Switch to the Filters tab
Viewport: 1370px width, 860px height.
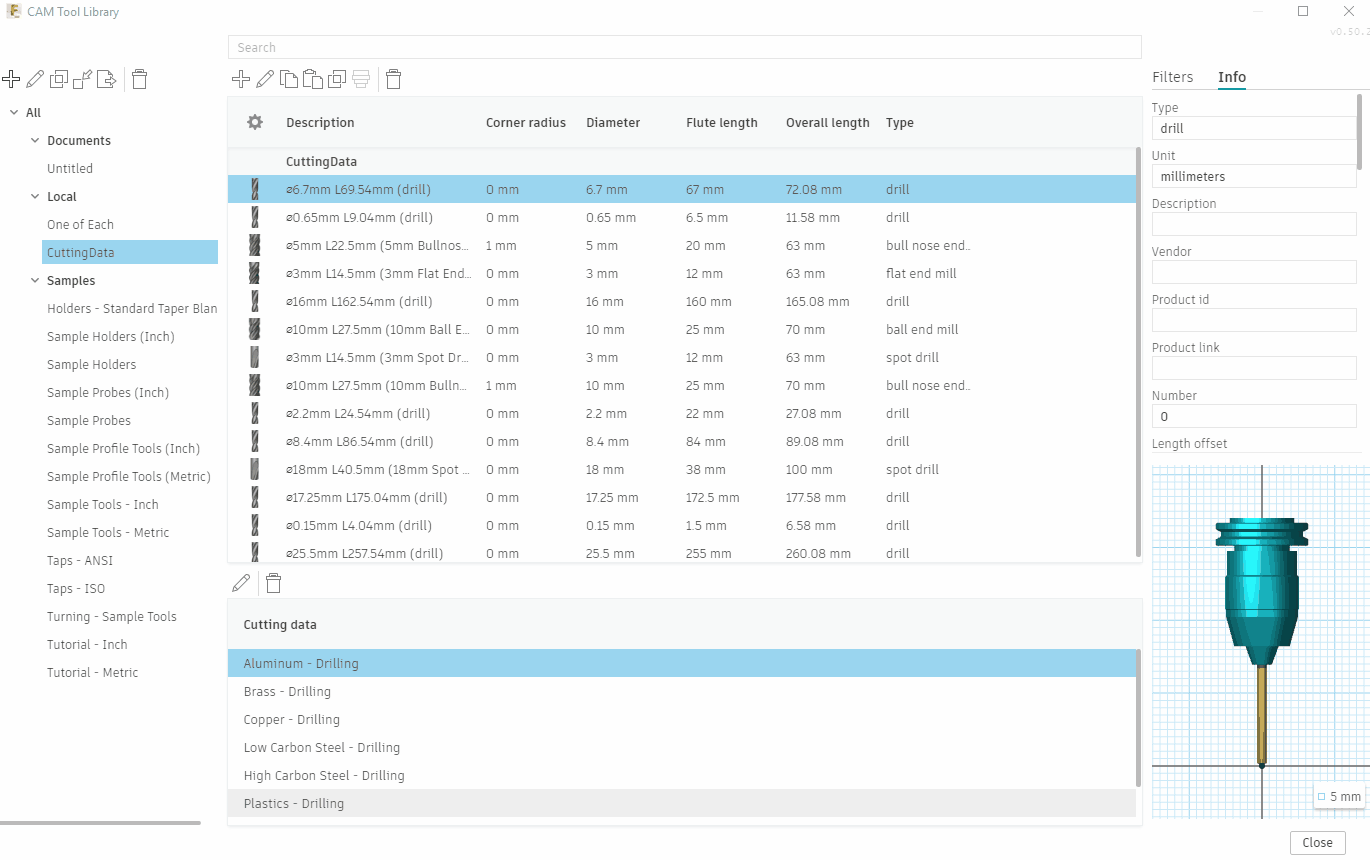(x=1172, y=77)
